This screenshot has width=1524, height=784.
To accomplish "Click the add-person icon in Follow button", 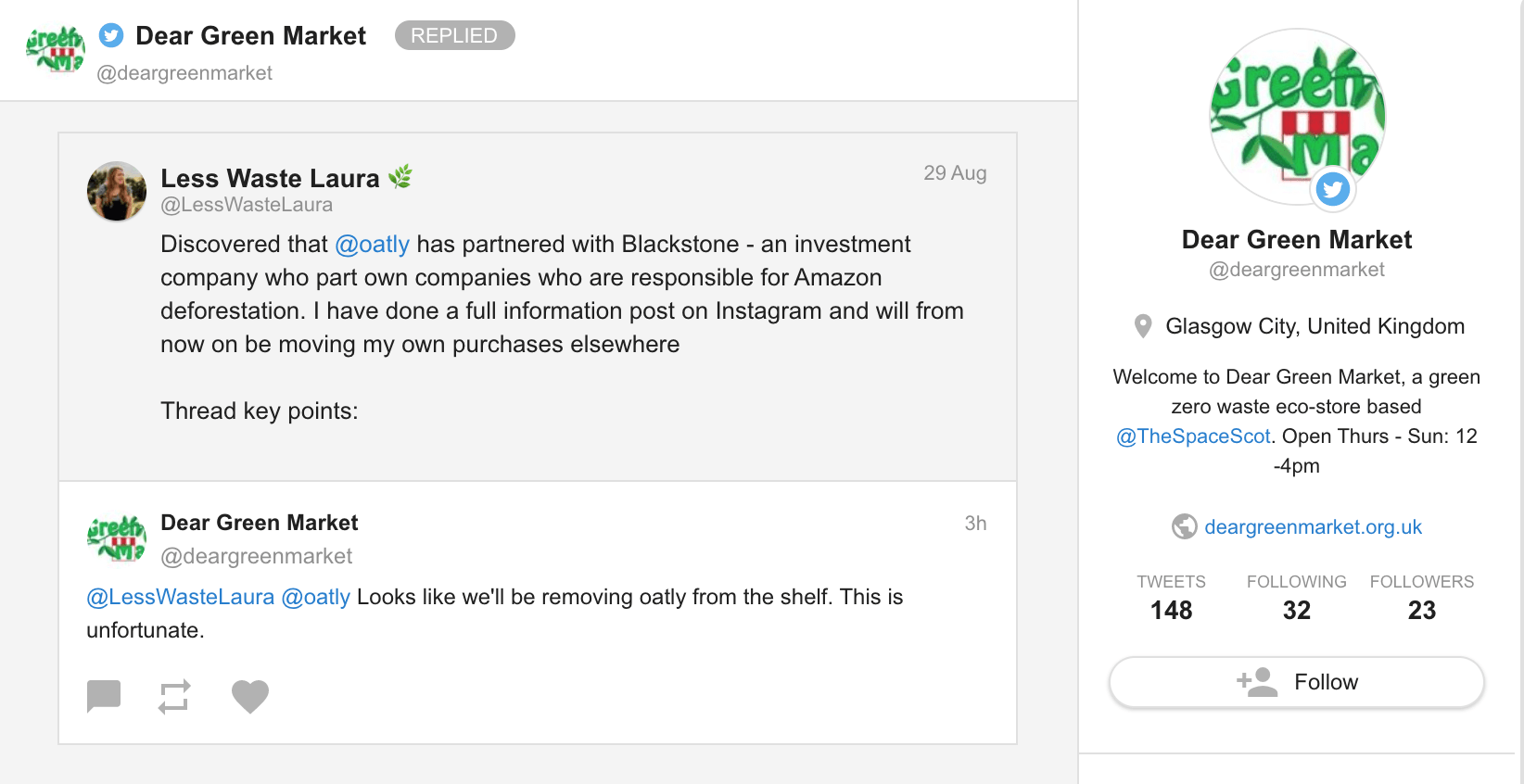I will point(1257,682).
